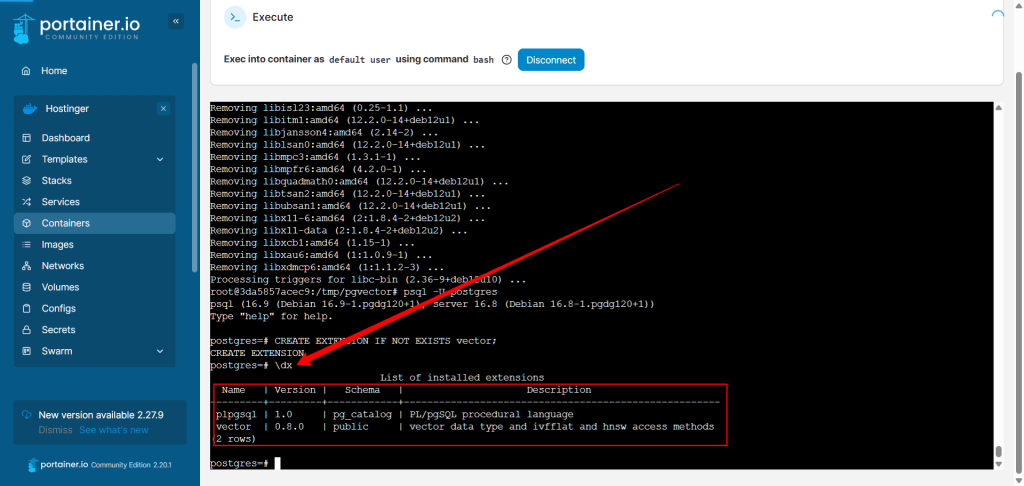The height and width of the screenshot is (486, 1024).
Task: Click the Networks icon
Action: coord(24,266)
